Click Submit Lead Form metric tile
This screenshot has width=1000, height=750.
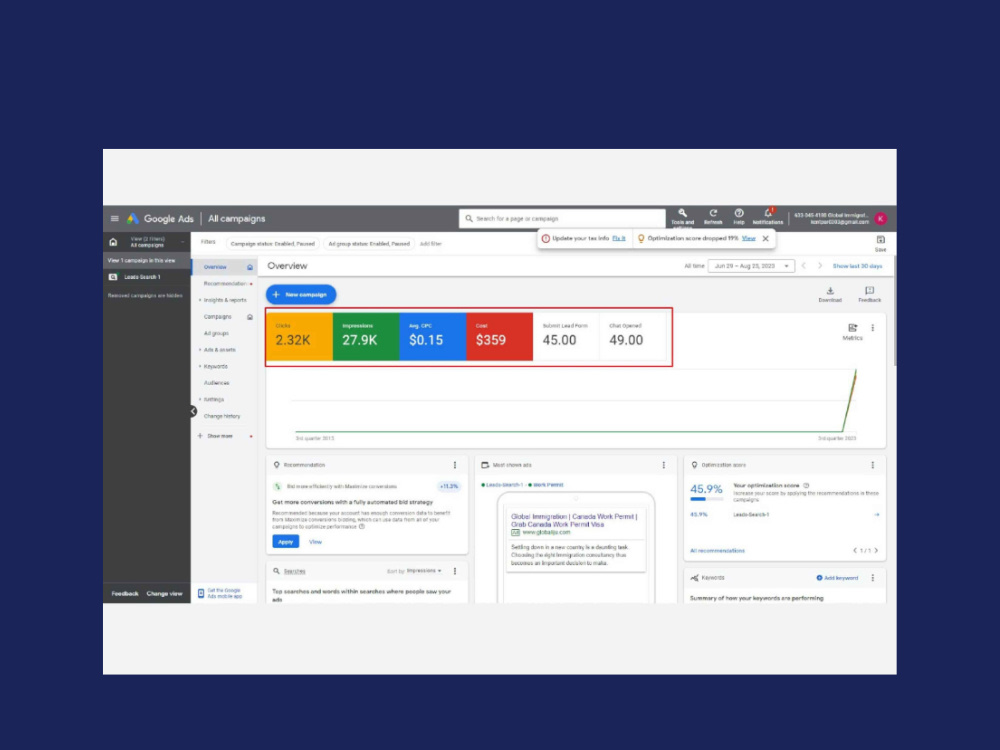566,337
